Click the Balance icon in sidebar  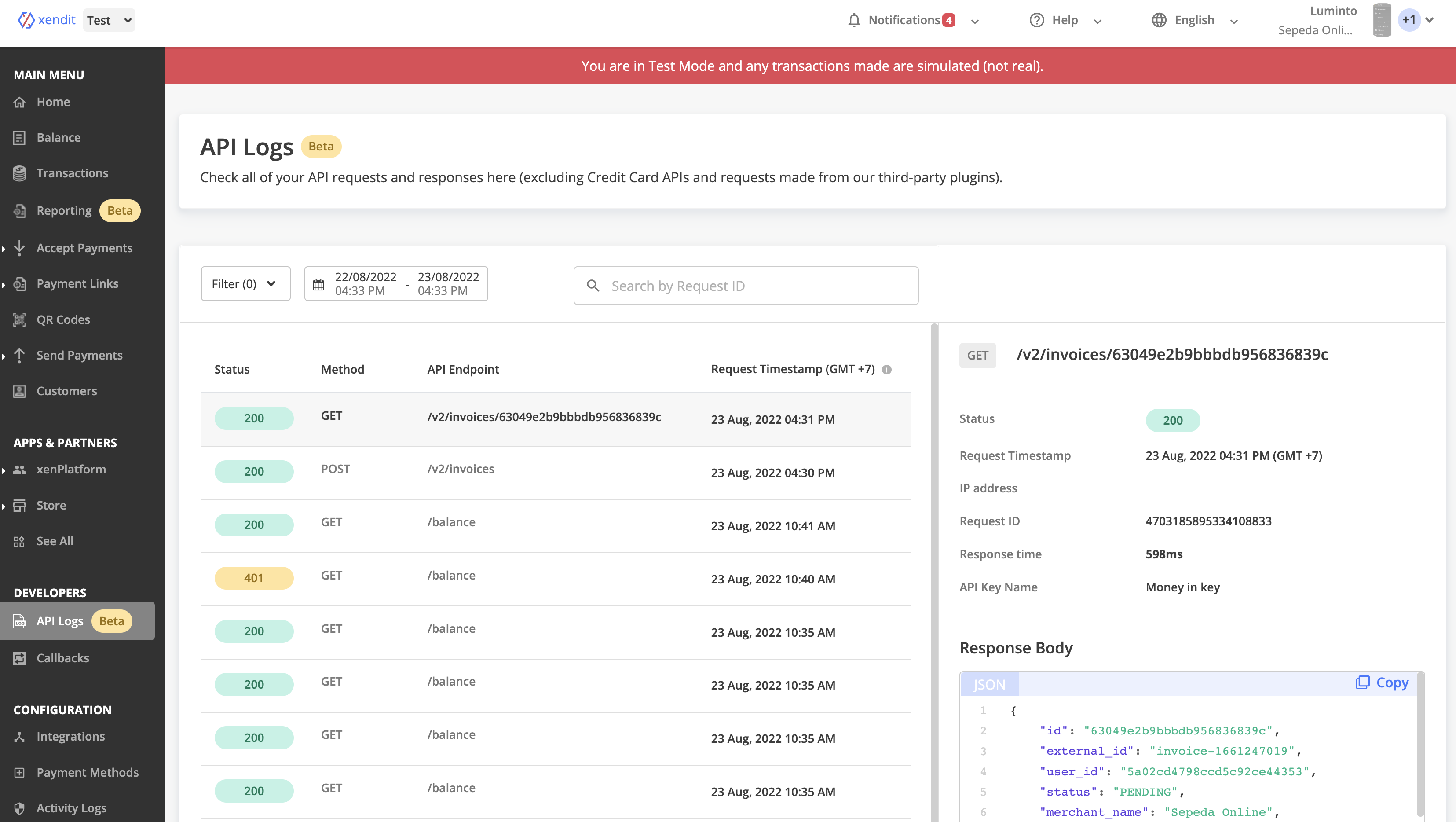click(x=19, y=137)
